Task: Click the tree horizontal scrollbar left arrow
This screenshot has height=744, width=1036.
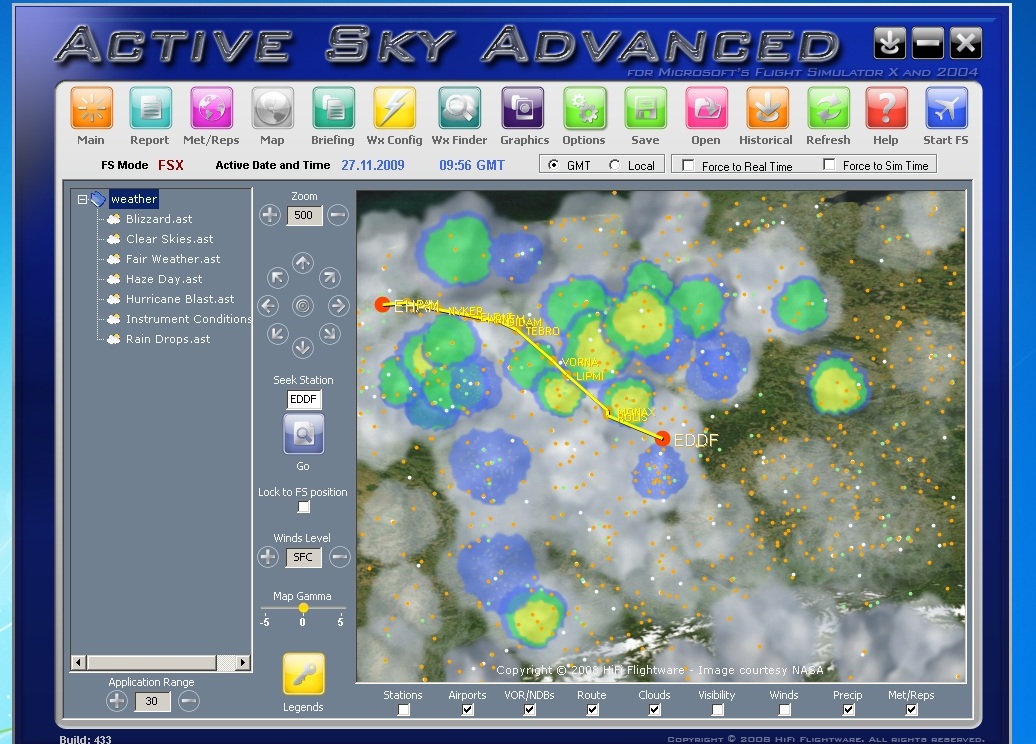Action: [79, 662]
